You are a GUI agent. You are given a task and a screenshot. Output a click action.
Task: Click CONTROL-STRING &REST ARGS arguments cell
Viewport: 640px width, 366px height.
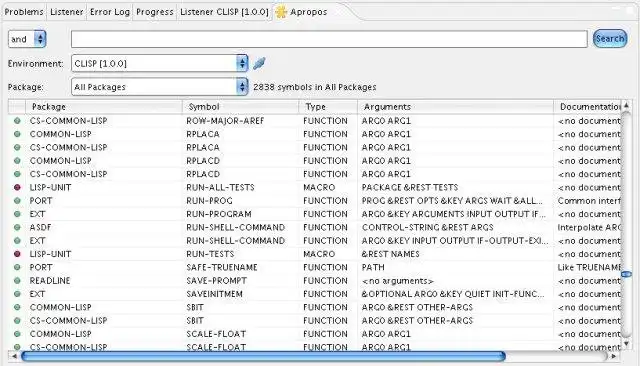[427, 227]
